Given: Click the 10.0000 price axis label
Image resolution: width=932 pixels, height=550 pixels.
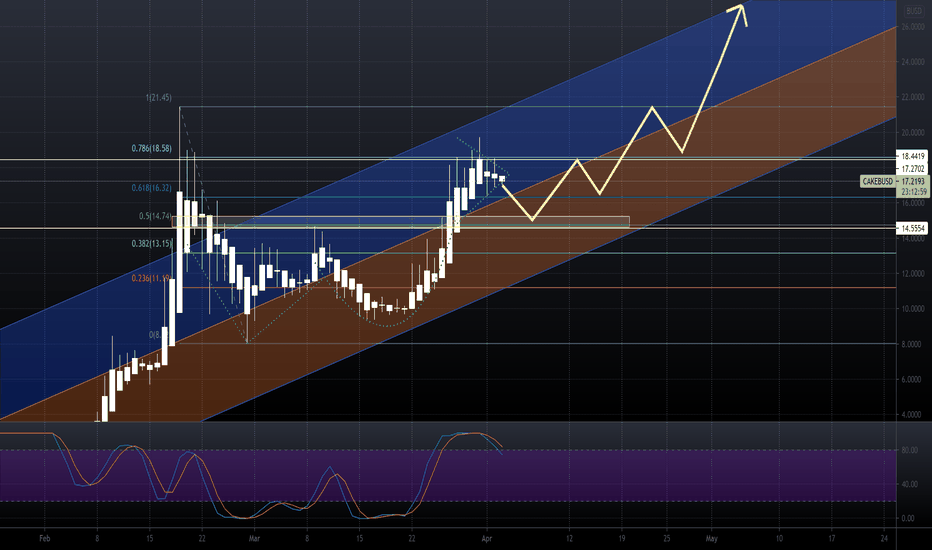Looking at the screenshot, I should click(x=913, y=309).
